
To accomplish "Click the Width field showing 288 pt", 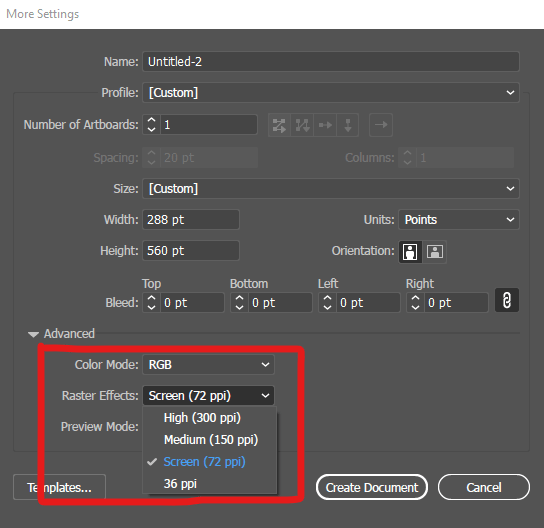I will click(x=191, y=220).
